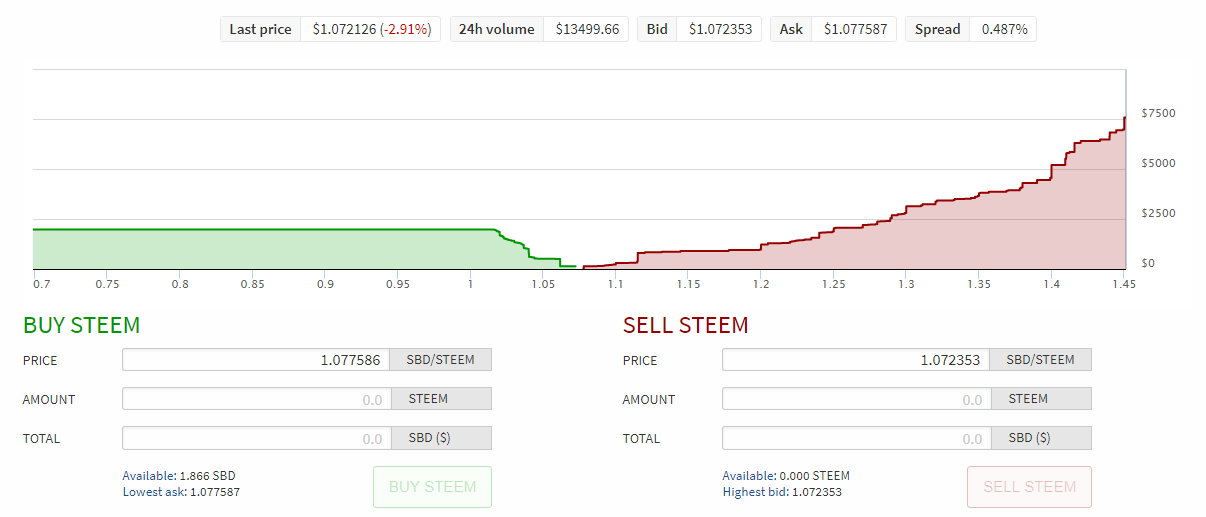The height and width of the screenshot is (517, 1206).
Task: Select the Buy Steem total field
Action: tap(256, 438)
